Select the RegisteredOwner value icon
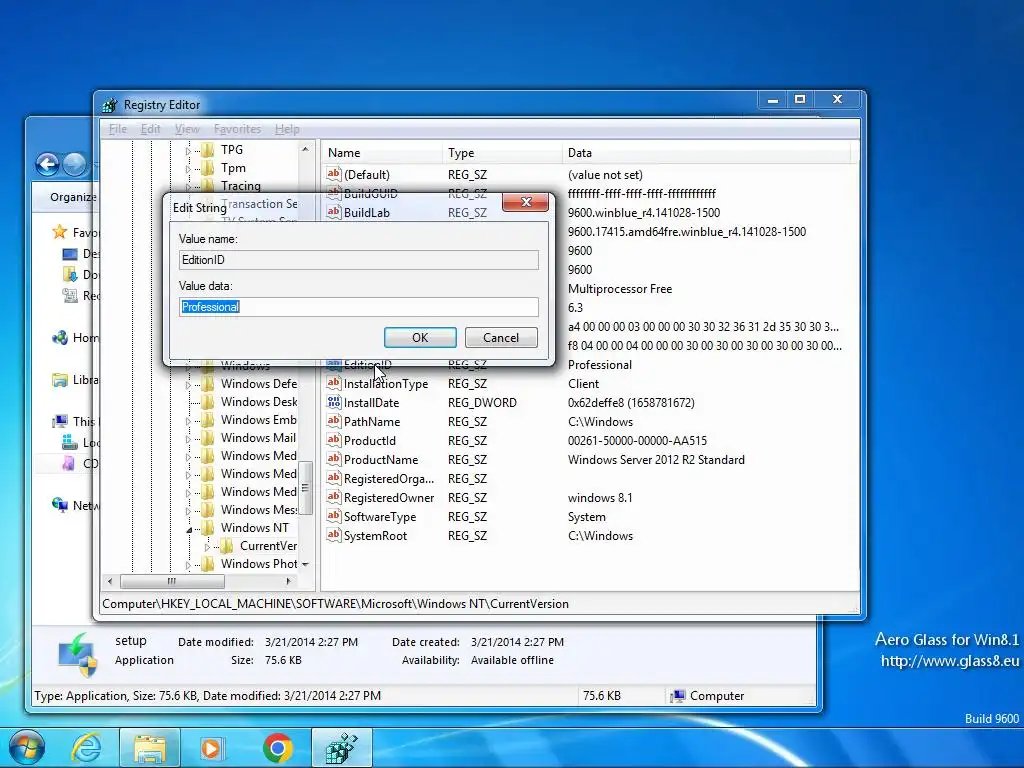Viewport: 1024px width, 768px height. (334, 497)
